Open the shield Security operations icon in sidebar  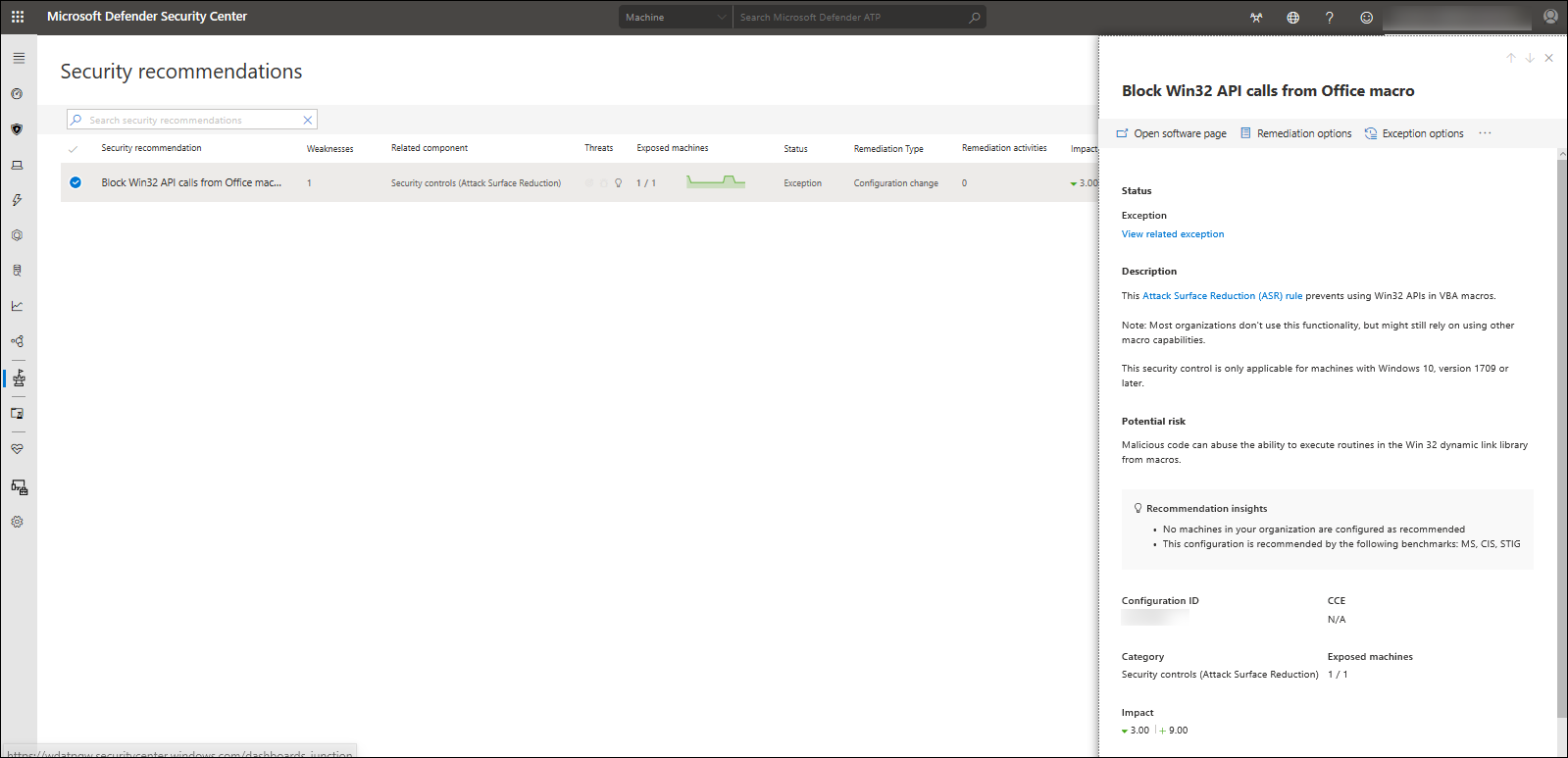click(x=17, y=129)
